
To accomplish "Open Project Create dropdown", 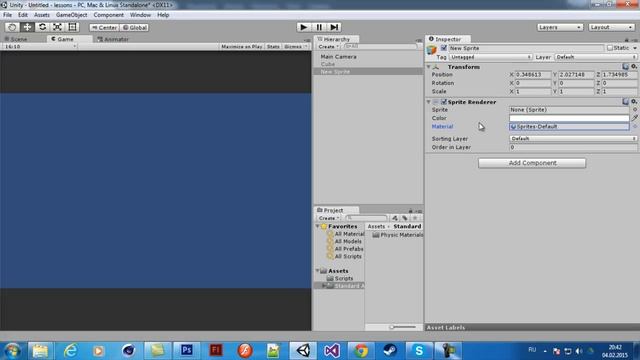I will point(329,218).
